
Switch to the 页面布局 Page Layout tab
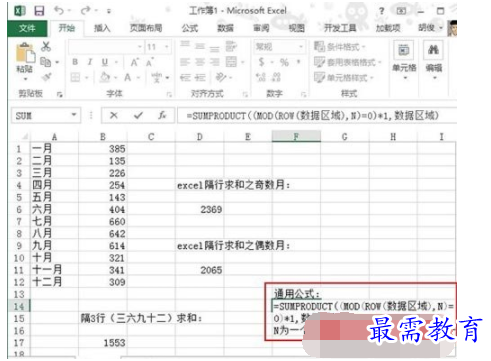(x=146, y=28)
